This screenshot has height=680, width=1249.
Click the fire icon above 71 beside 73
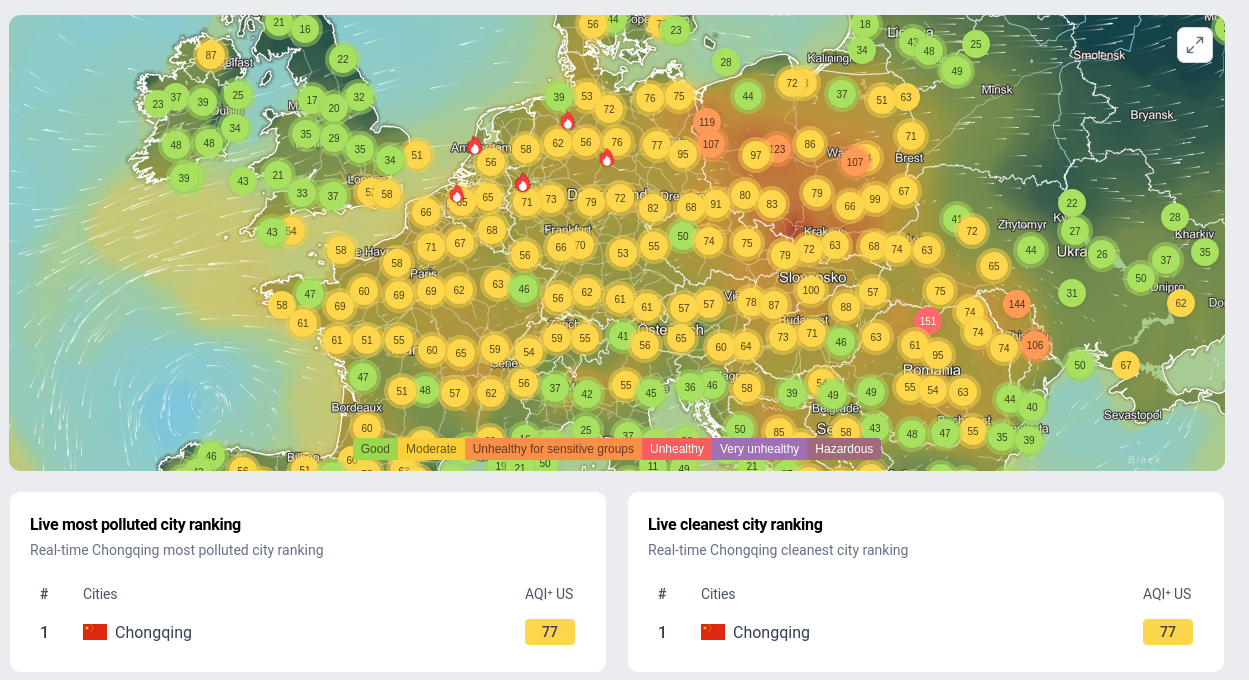coord(522,183)
